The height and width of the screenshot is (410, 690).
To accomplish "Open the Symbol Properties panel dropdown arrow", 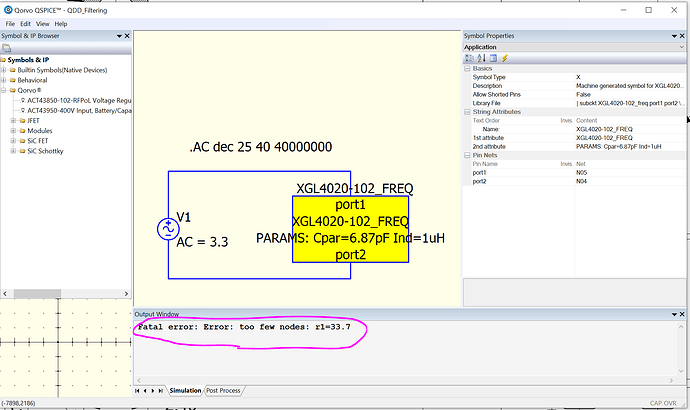I will click(675, 36).
